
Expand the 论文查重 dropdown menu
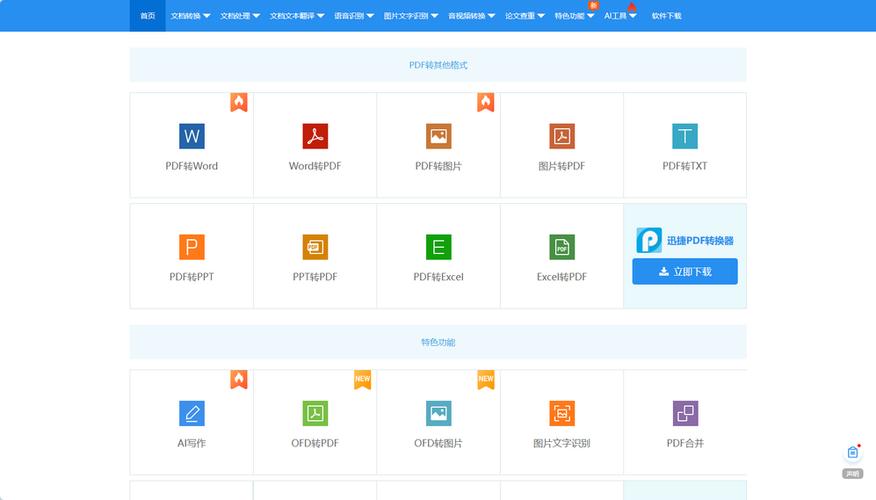[x=525, y=16]
